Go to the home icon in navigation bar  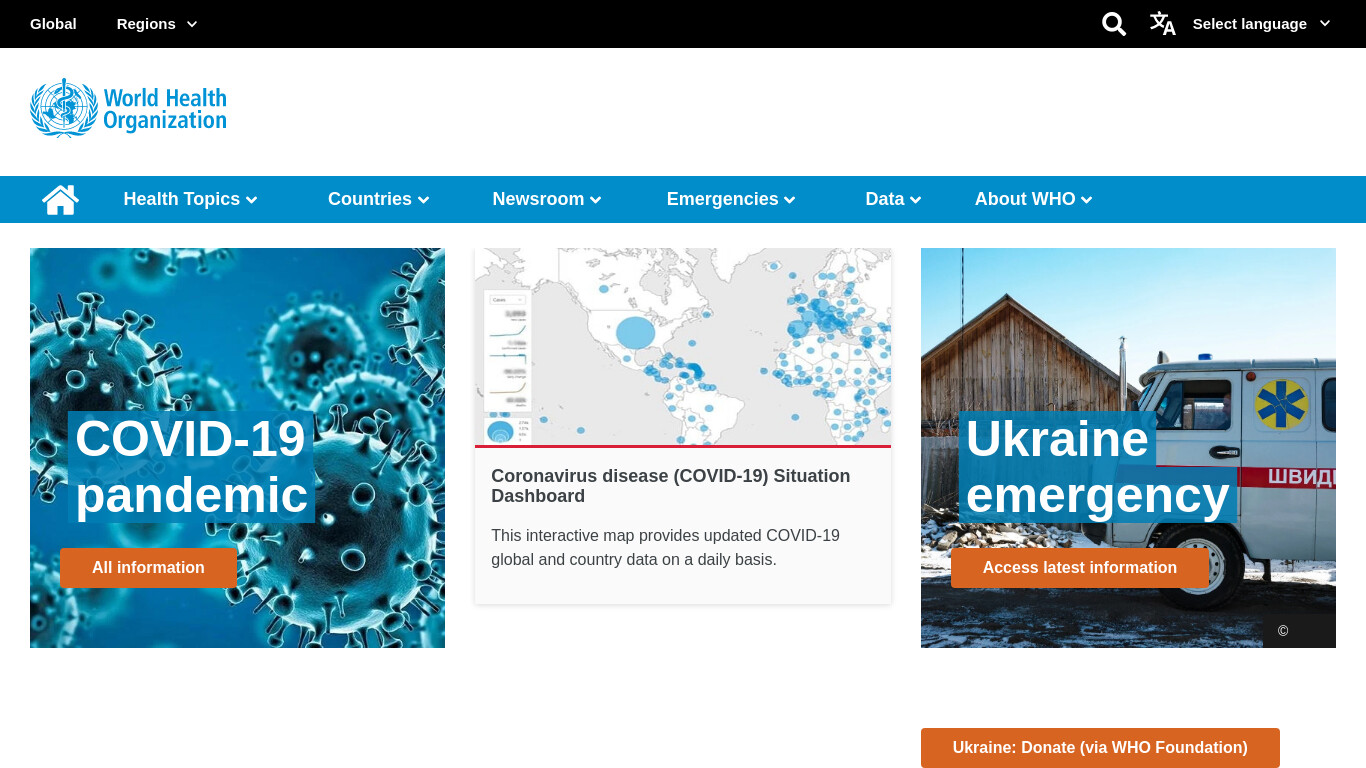click(x=60, y=199)
